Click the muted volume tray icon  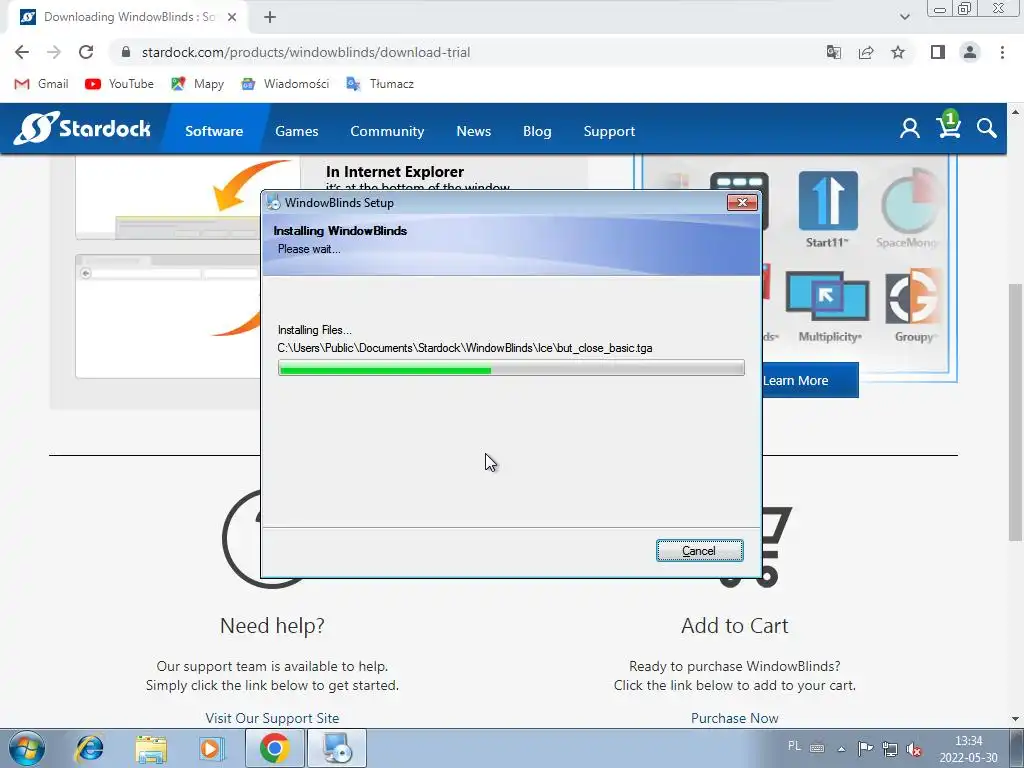(914, 749)
